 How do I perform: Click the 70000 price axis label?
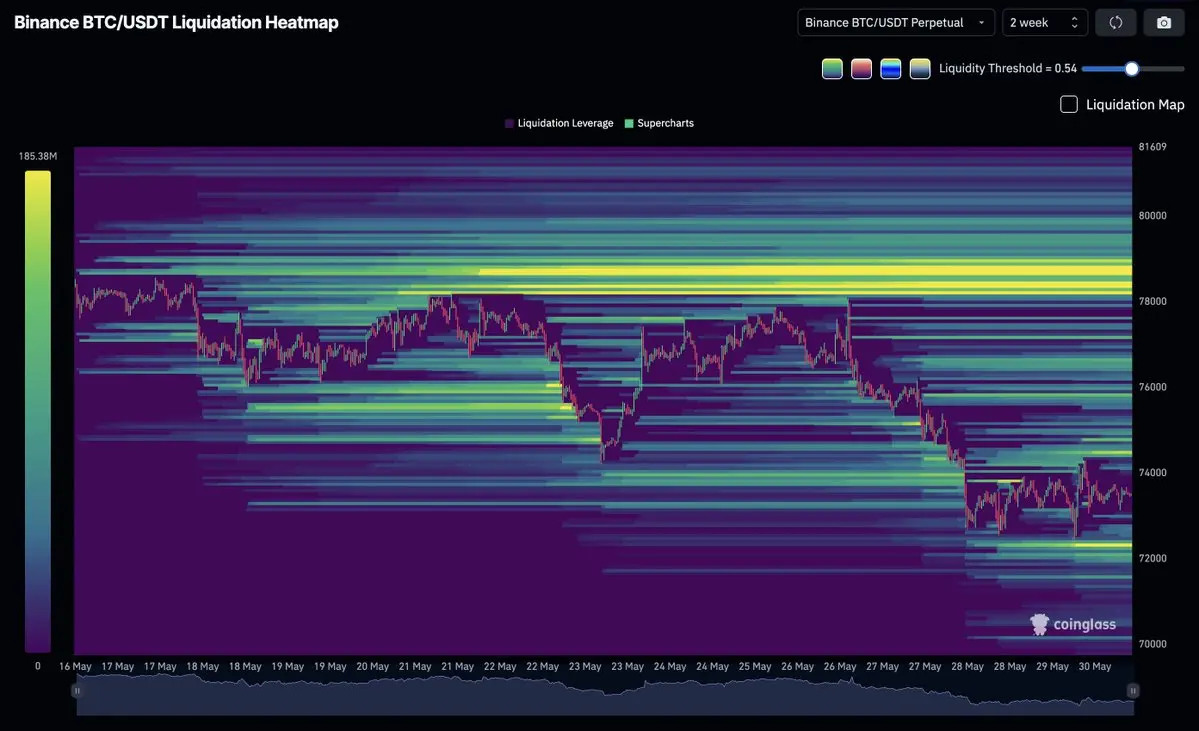pyautogui.click(x=1152, y=644)
